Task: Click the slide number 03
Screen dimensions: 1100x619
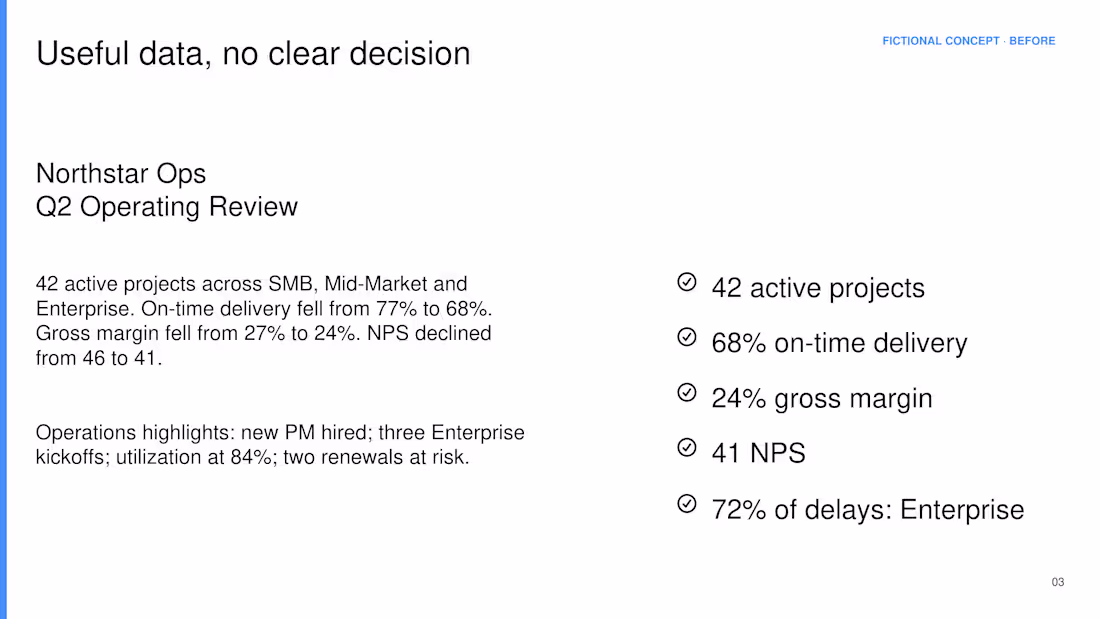Action: tap(1057, 582)
